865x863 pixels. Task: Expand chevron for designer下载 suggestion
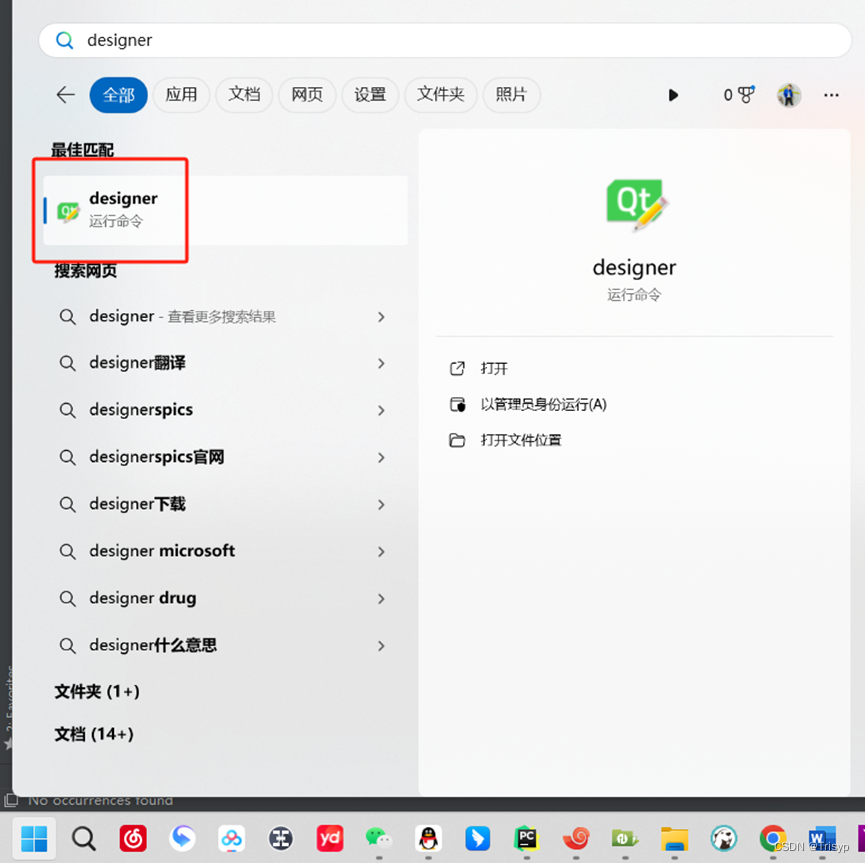tap(381, 504)
